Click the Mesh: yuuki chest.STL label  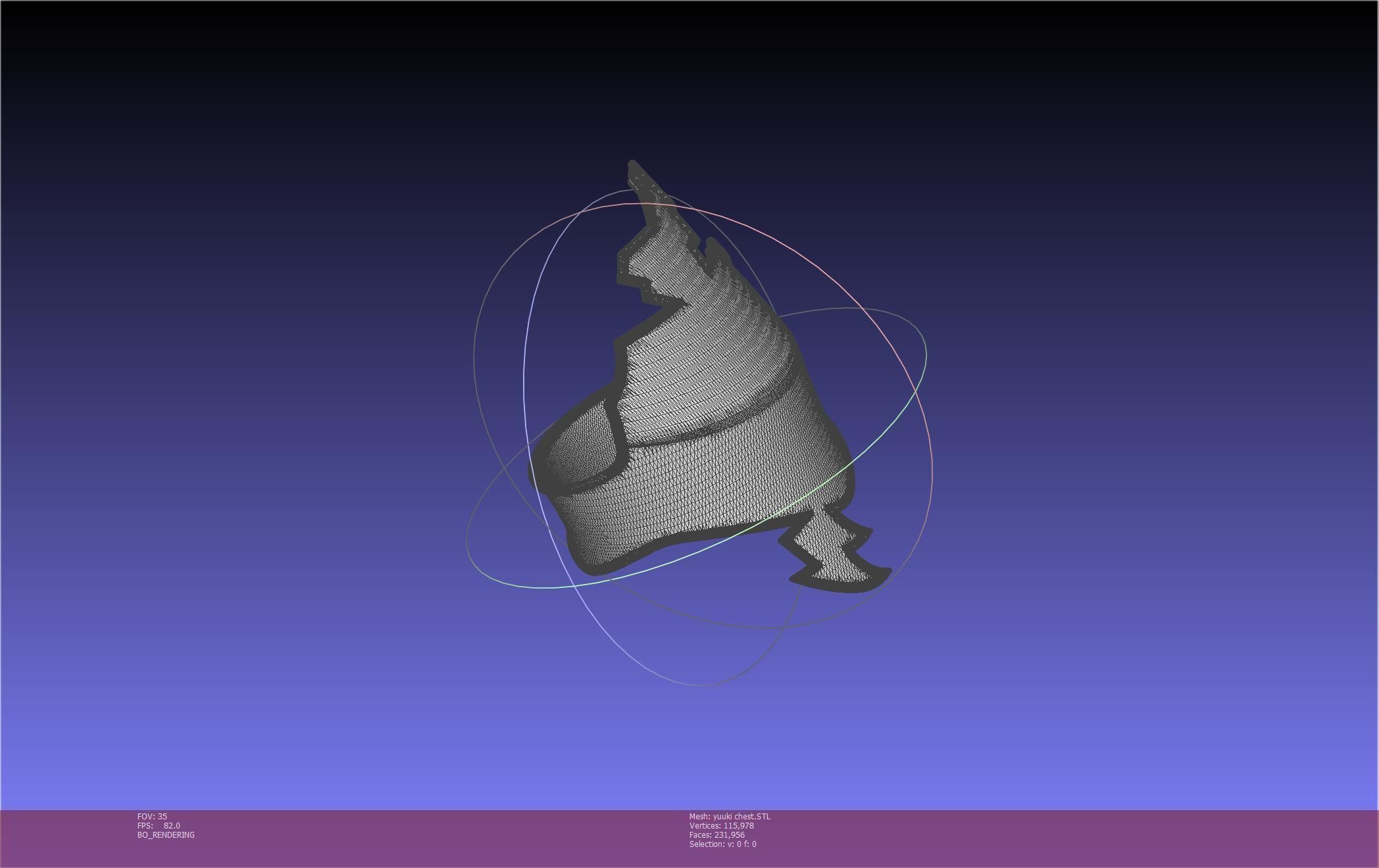pyautogui.click(x=730, y=816)
